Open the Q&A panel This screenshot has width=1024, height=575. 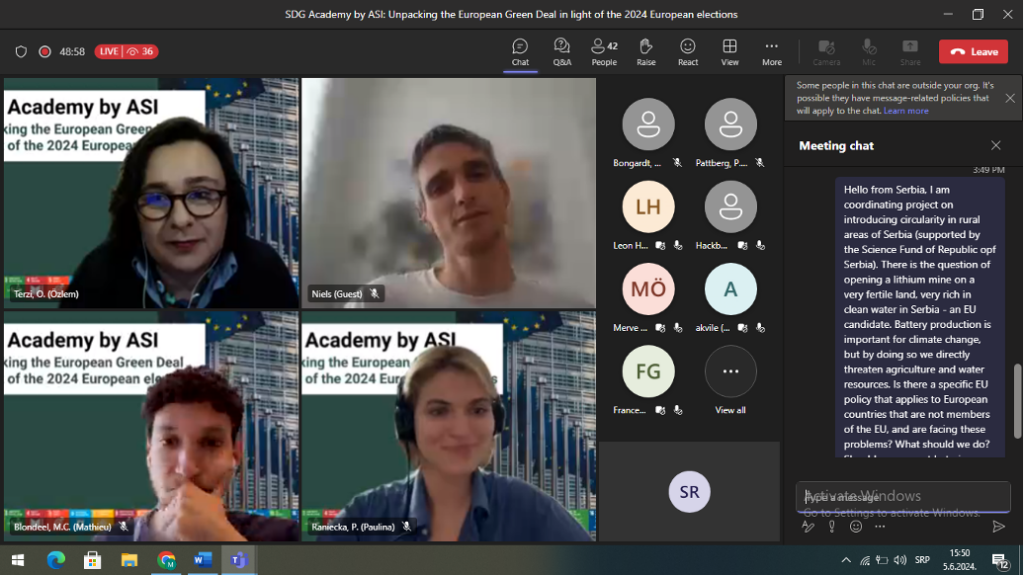point(561,51)
